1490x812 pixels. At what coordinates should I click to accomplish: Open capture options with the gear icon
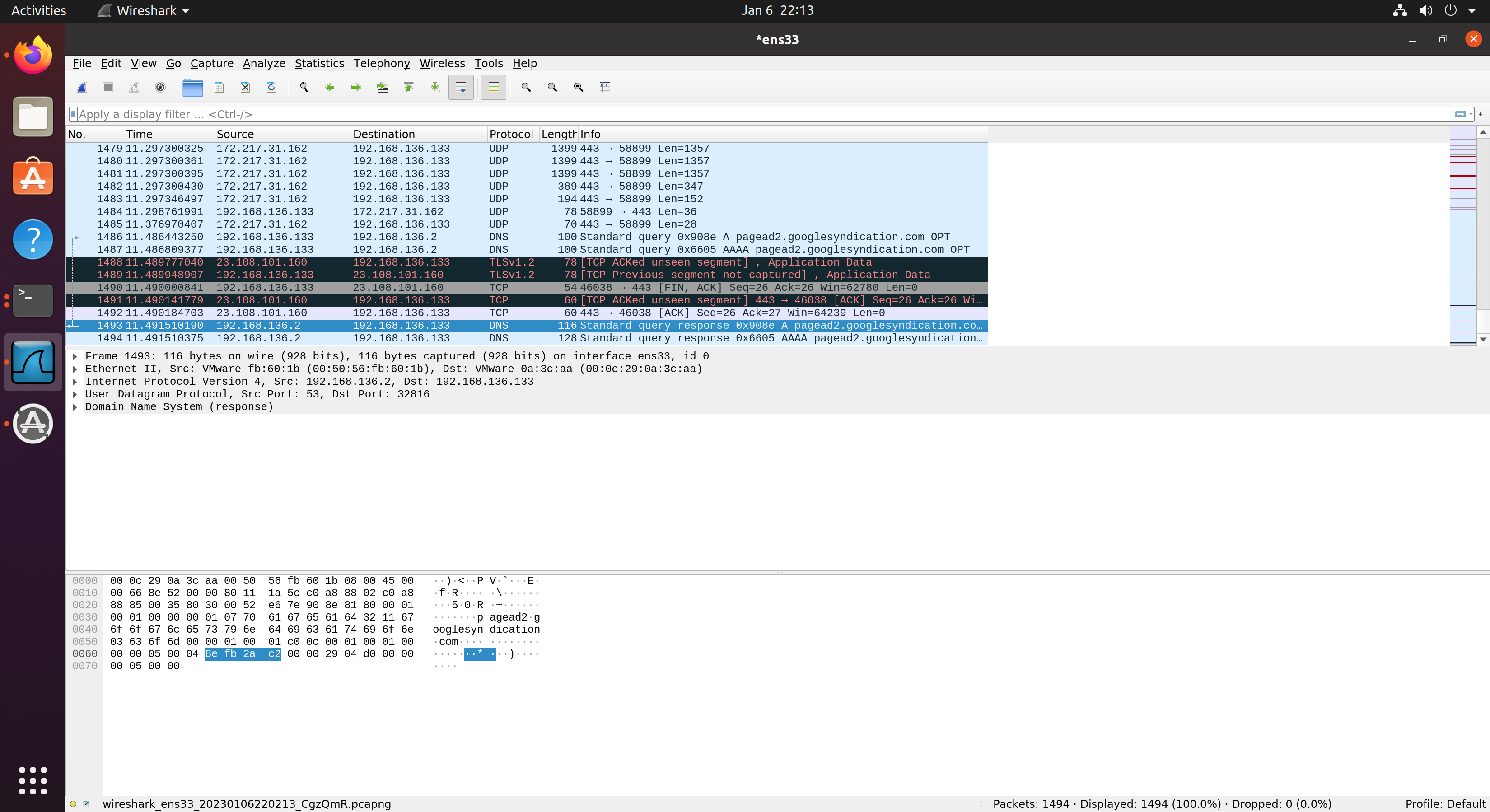point(160,87)
